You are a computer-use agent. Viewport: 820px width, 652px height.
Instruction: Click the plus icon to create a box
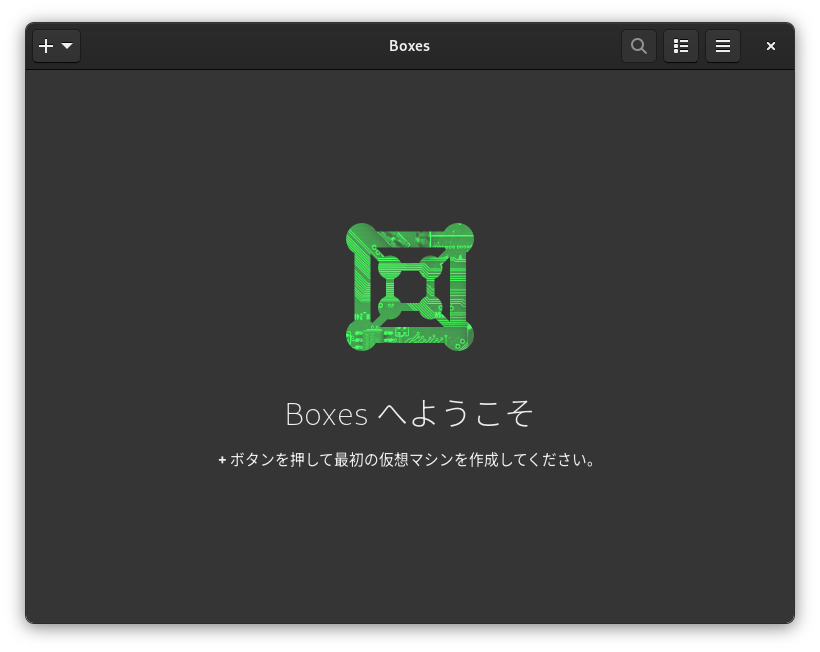[46, 46]
